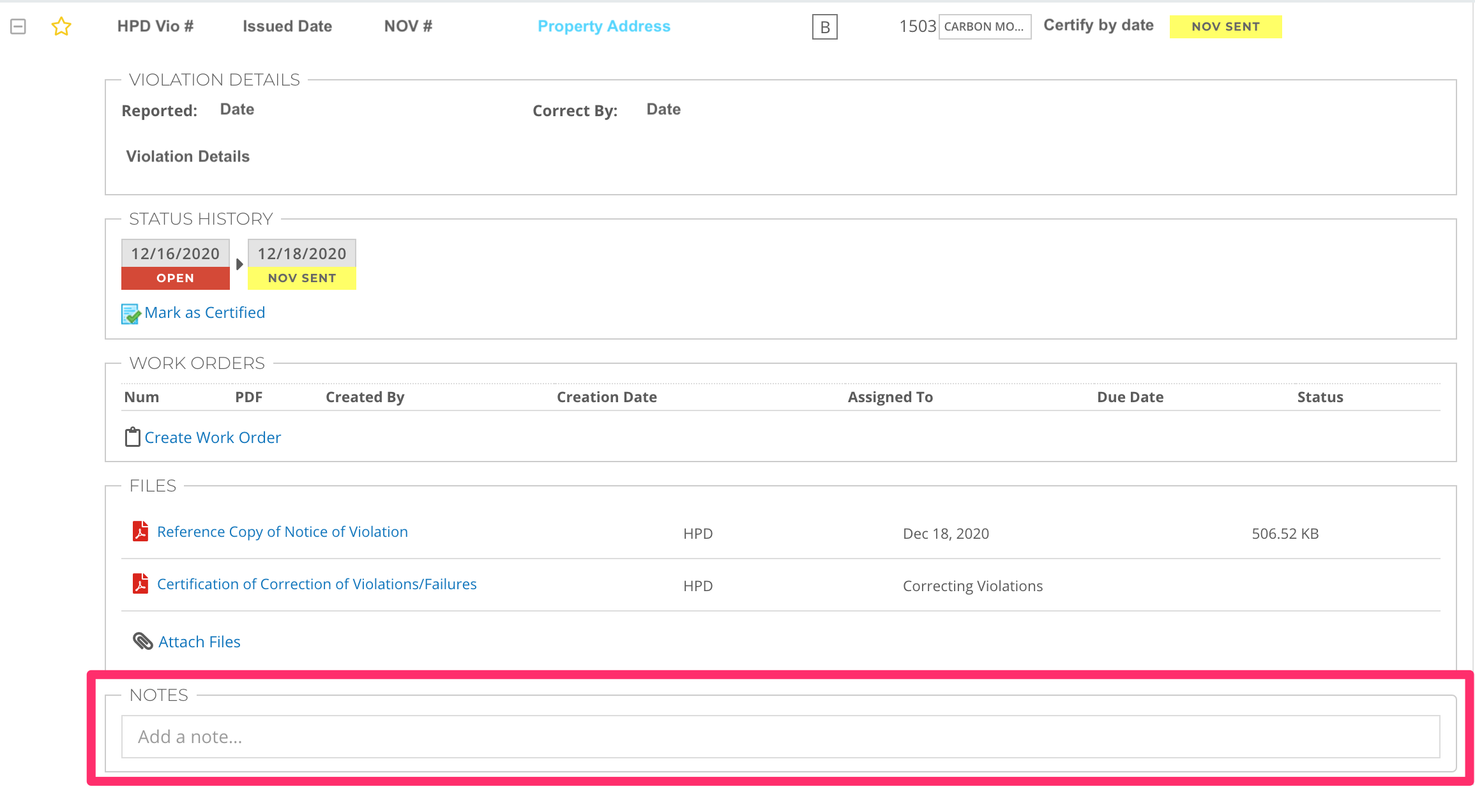This screenshot has height=812, width=1475.
Task: Click the Correcting Violations file description
Action: coord(972,586)
